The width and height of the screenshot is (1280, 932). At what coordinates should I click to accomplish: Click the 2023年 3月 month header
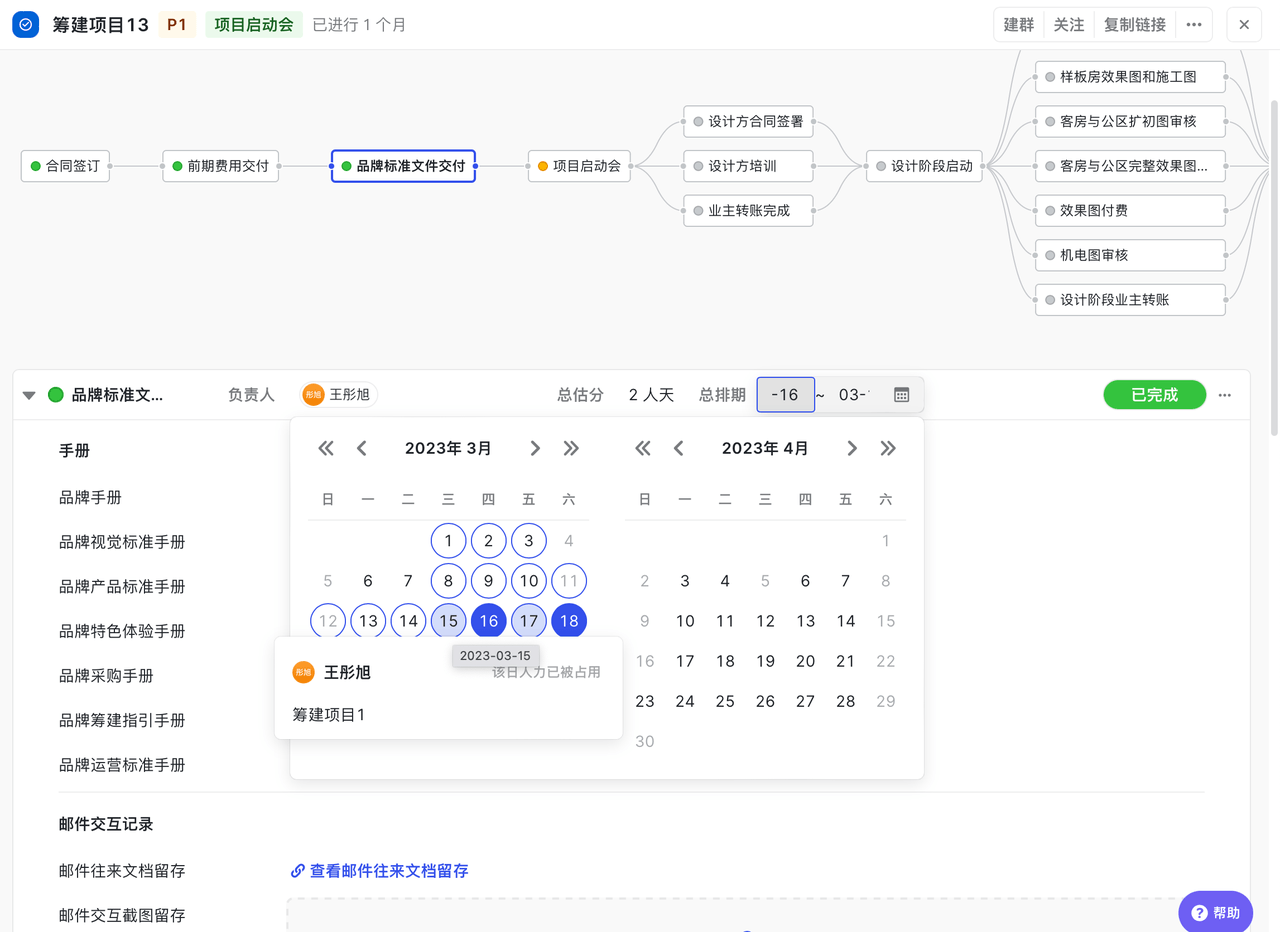click(448, 449)
